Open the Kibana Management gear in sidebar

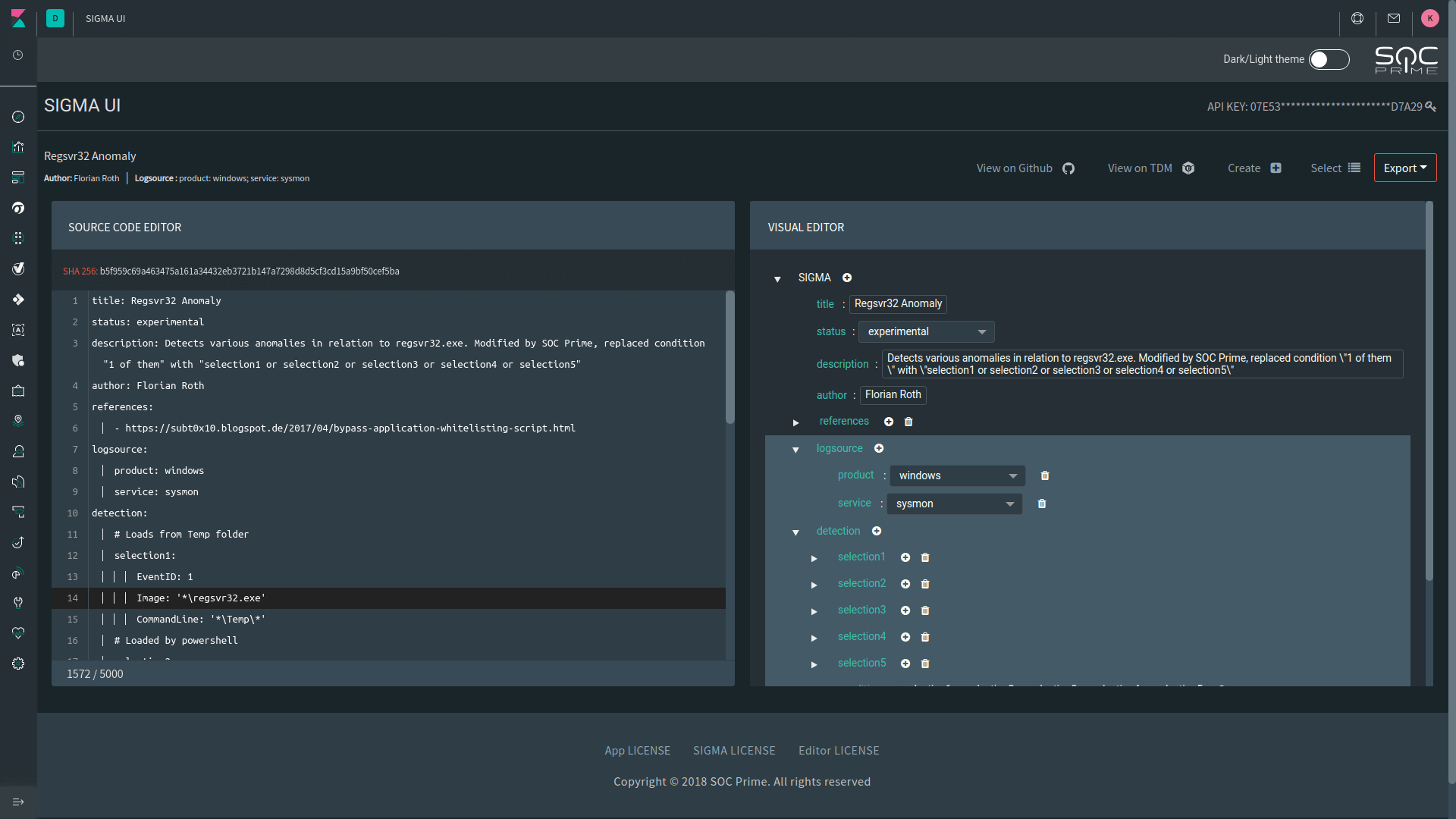pos(18,664)
